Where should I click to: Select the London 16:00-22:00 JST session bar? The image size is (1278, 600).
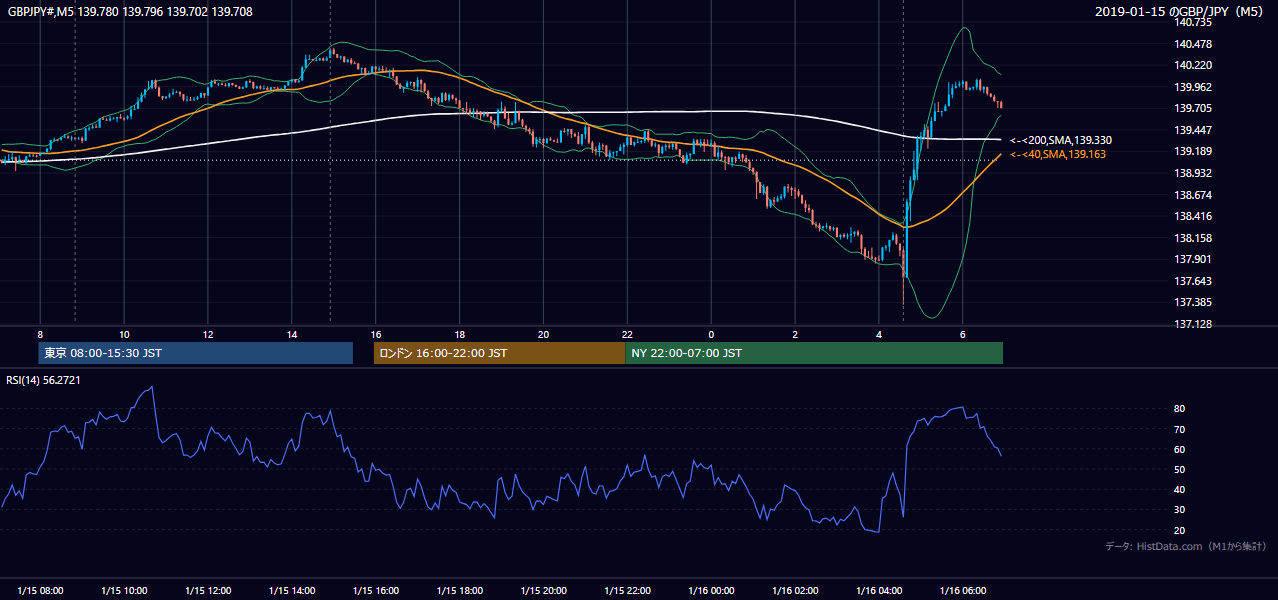click(x=499, y=353)
